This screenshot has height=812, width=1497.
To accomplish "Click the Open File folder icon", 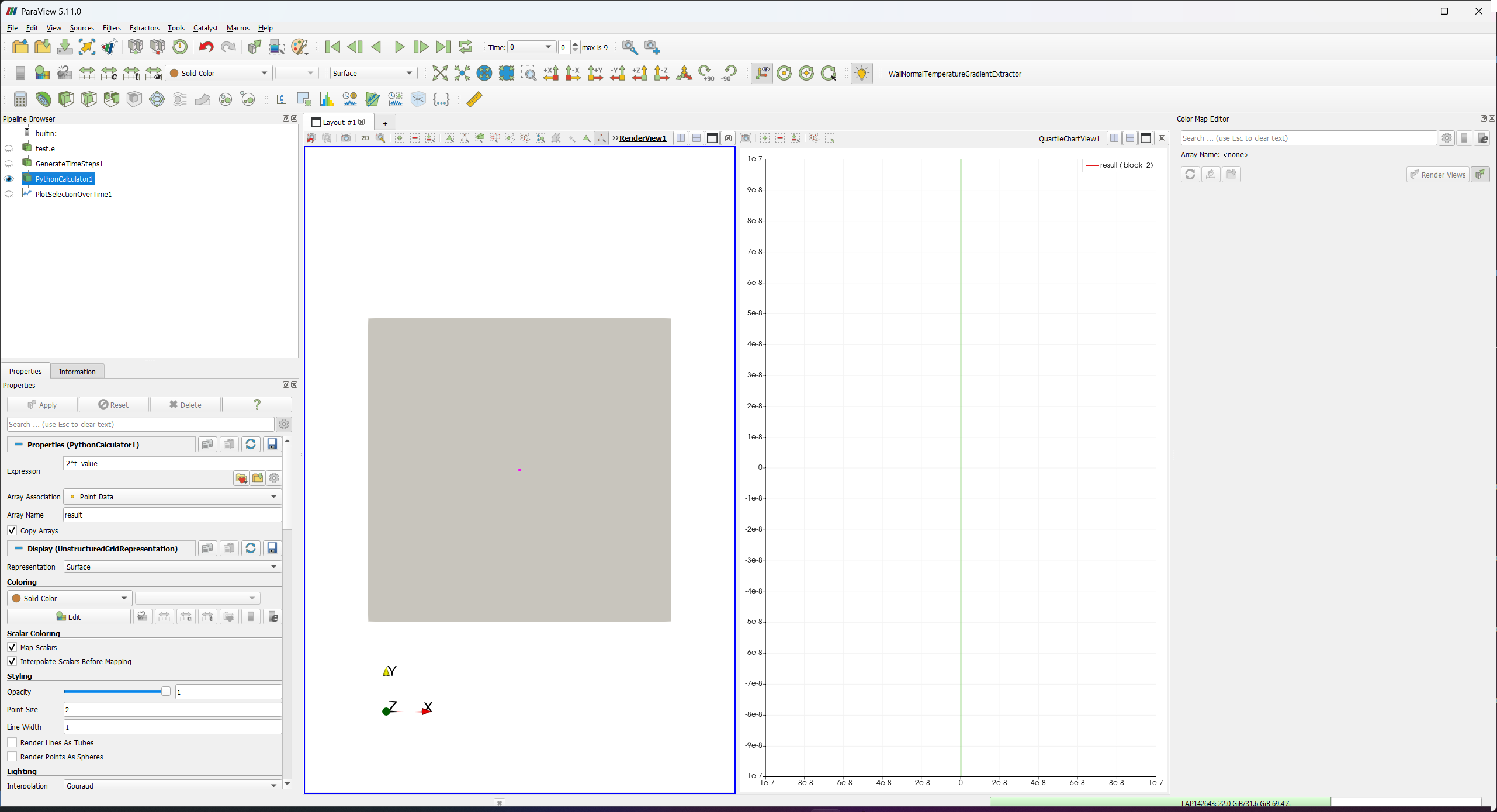I will pos(20,47).
